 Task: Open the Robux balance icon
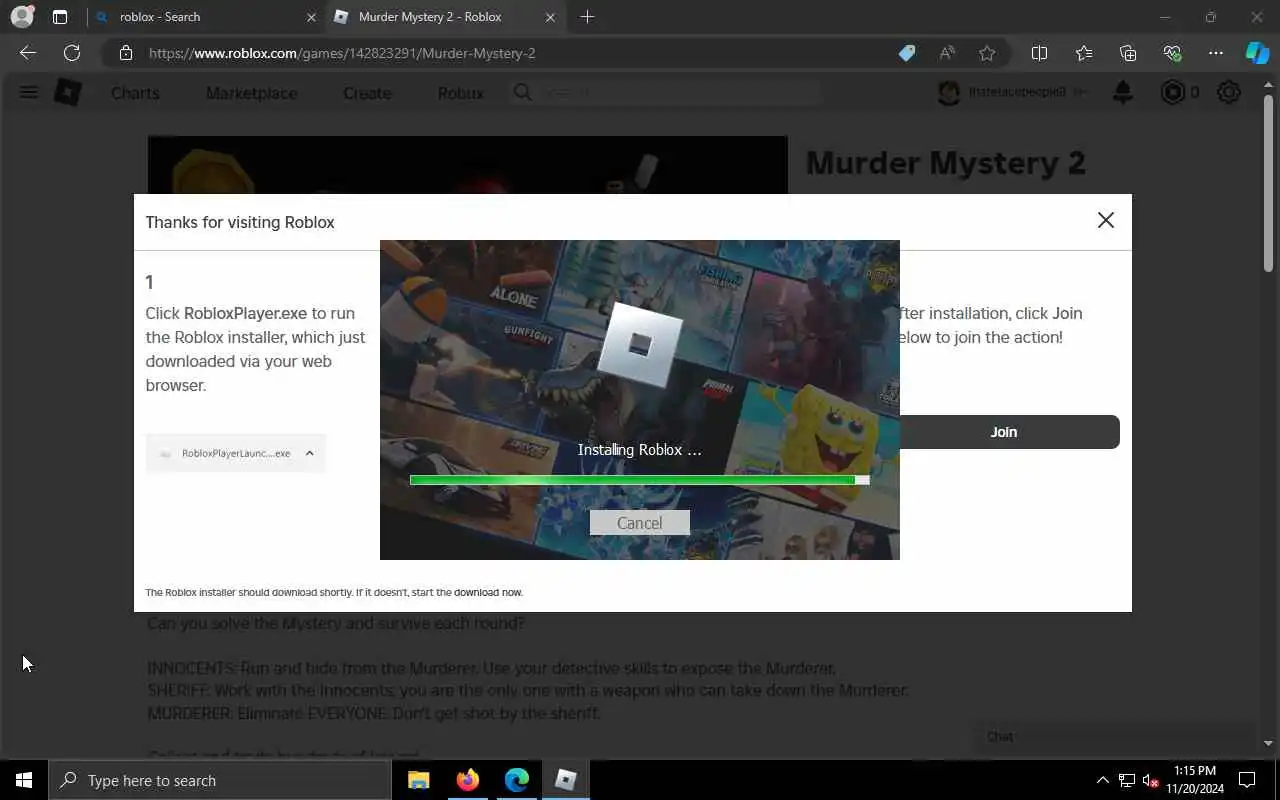tap(1173, 93)
